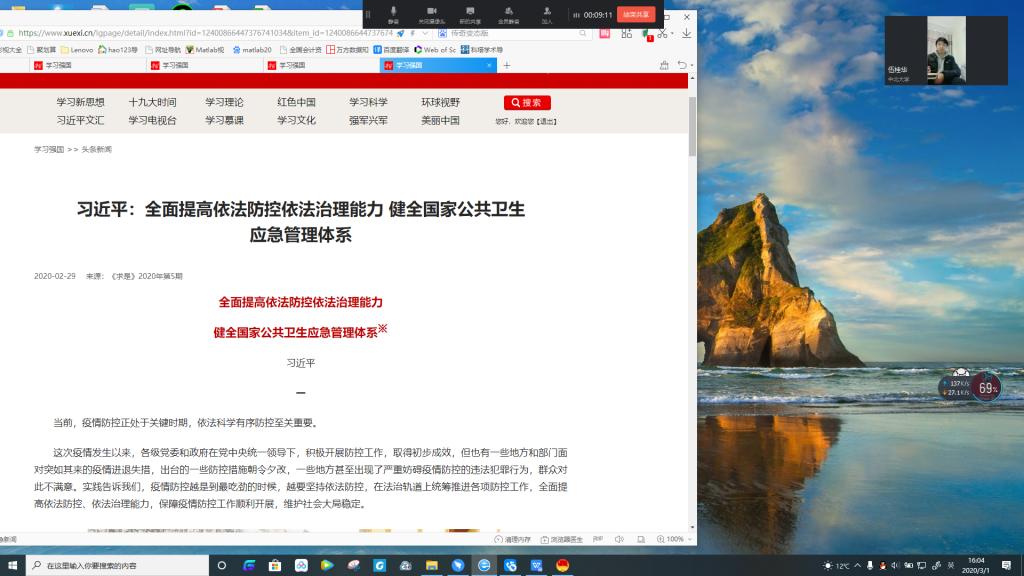Open Windows Start menu
The height and width of the screenshot is (576, 1024).
point(13,565)
